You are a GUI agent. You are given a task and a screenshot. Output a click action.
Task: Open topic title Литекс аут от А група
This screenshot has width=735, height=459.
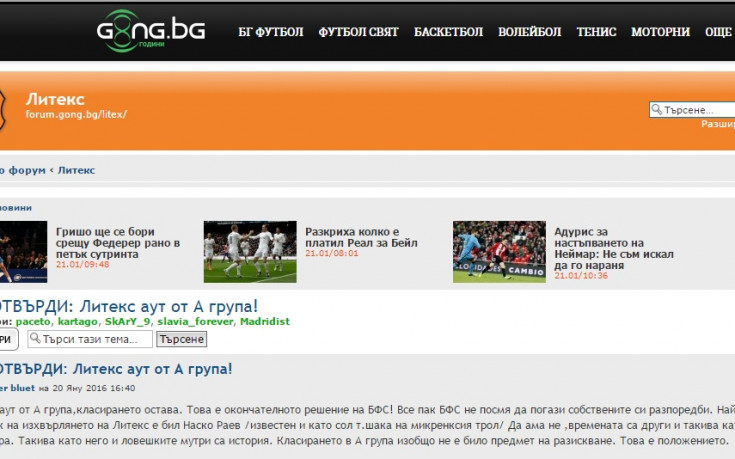(x=129, y=306)
